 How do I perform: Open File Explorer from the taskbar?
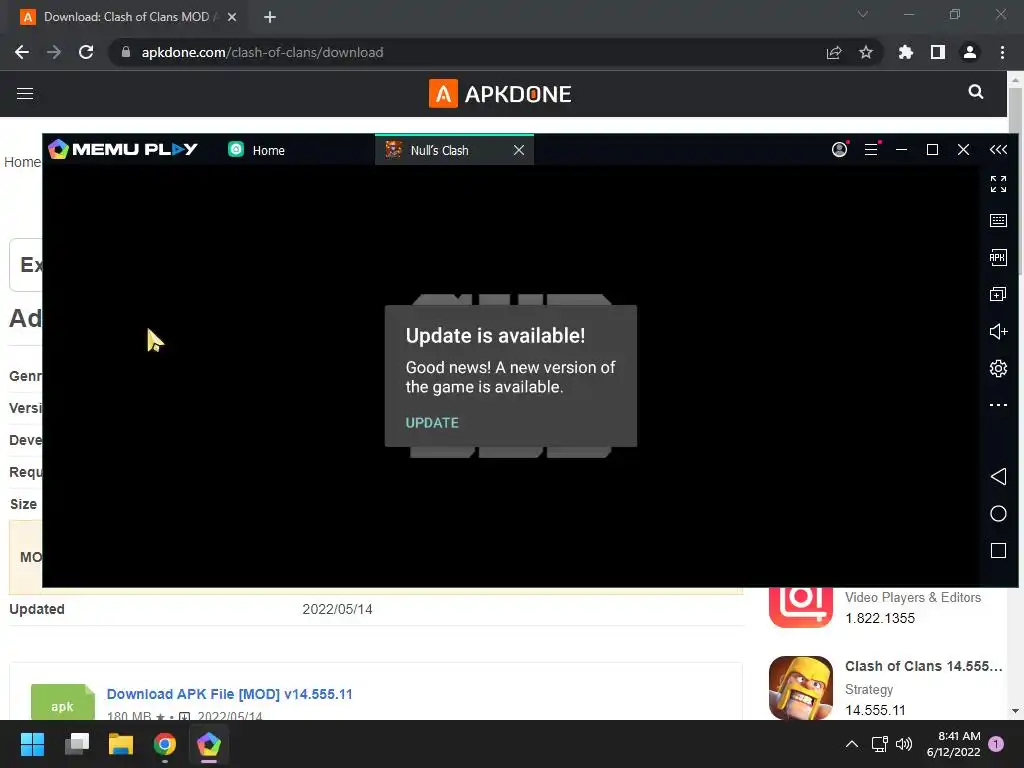(121, 744)
